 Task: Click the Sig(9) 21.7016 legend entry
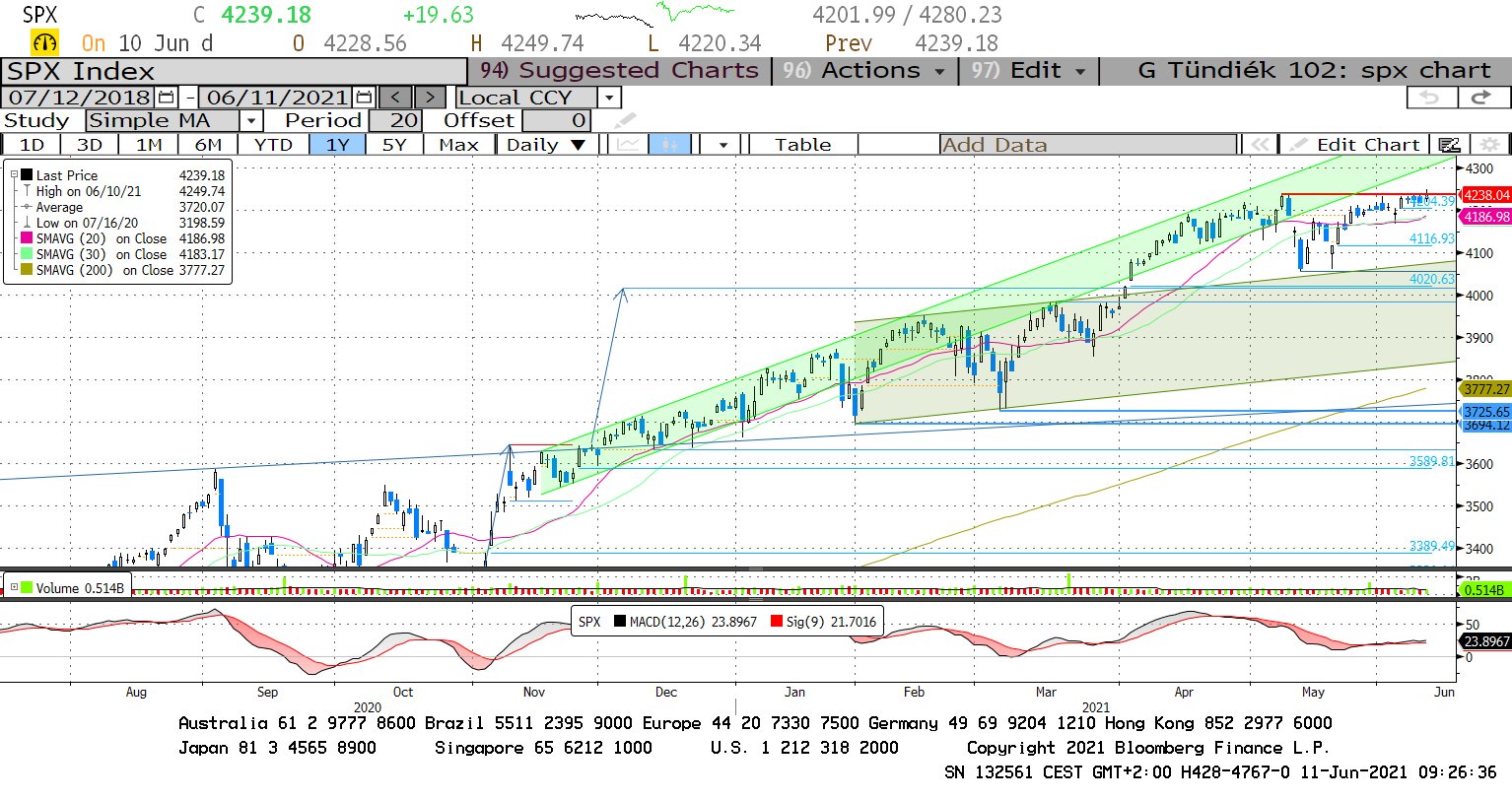(x=823, y=622)
